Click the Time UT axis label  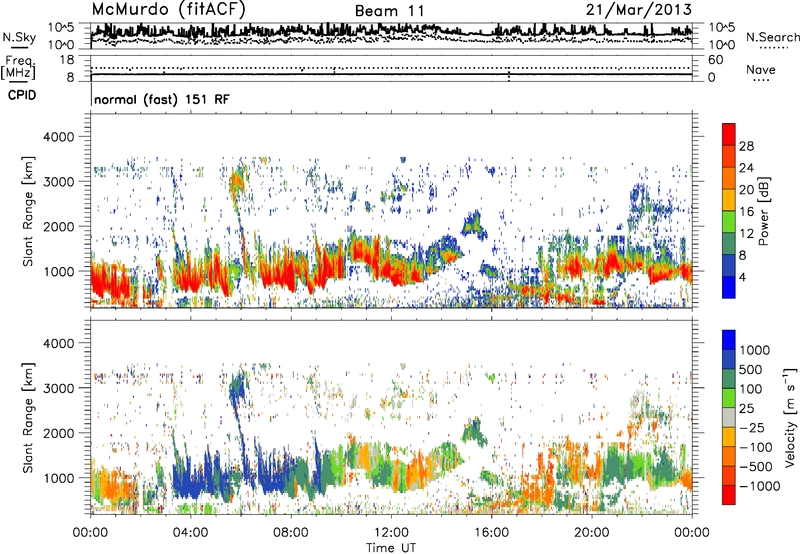[x=391, y=547]
